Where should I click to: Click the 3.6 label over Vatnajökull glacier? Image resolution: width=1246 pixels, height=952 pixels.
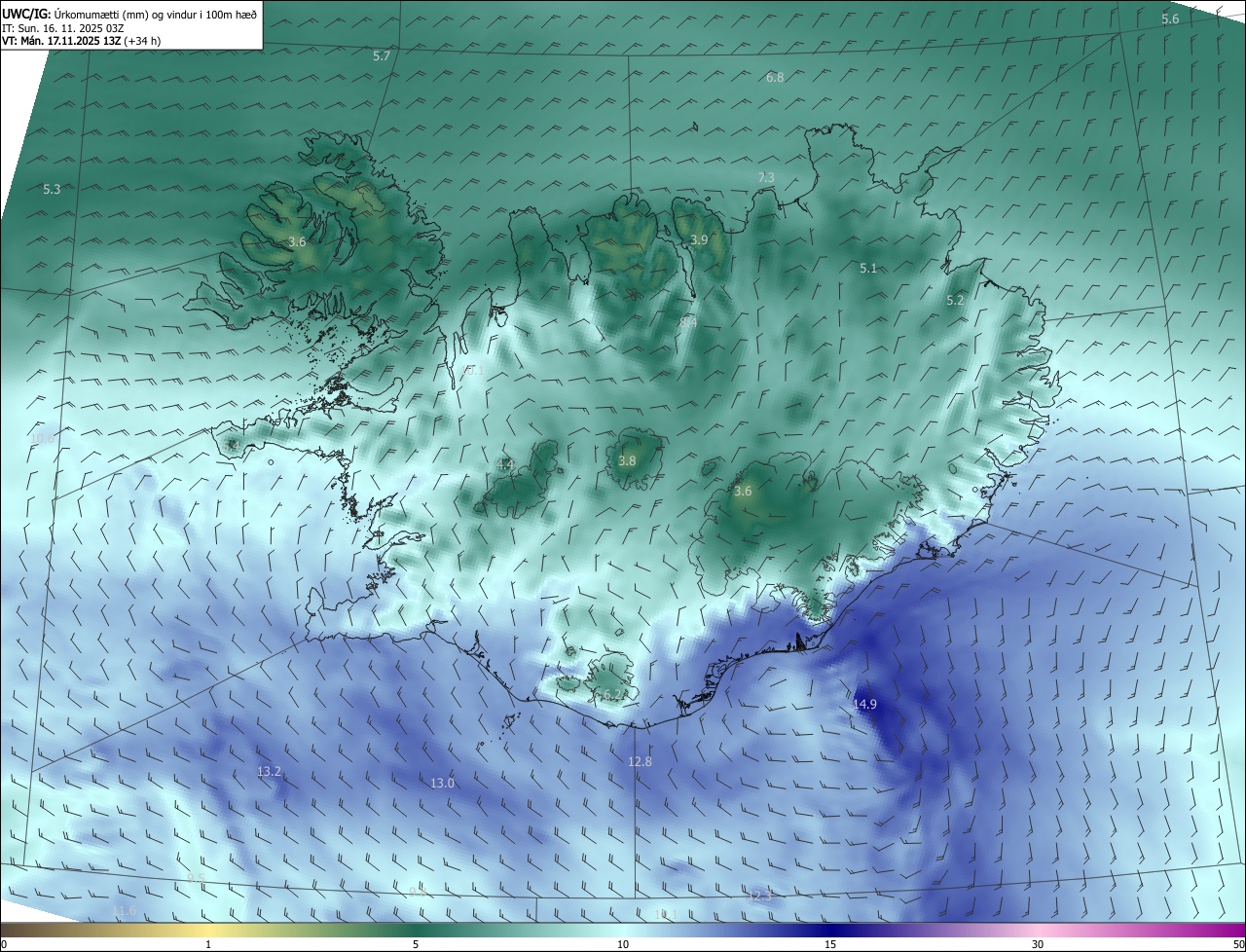click(743, 492)
